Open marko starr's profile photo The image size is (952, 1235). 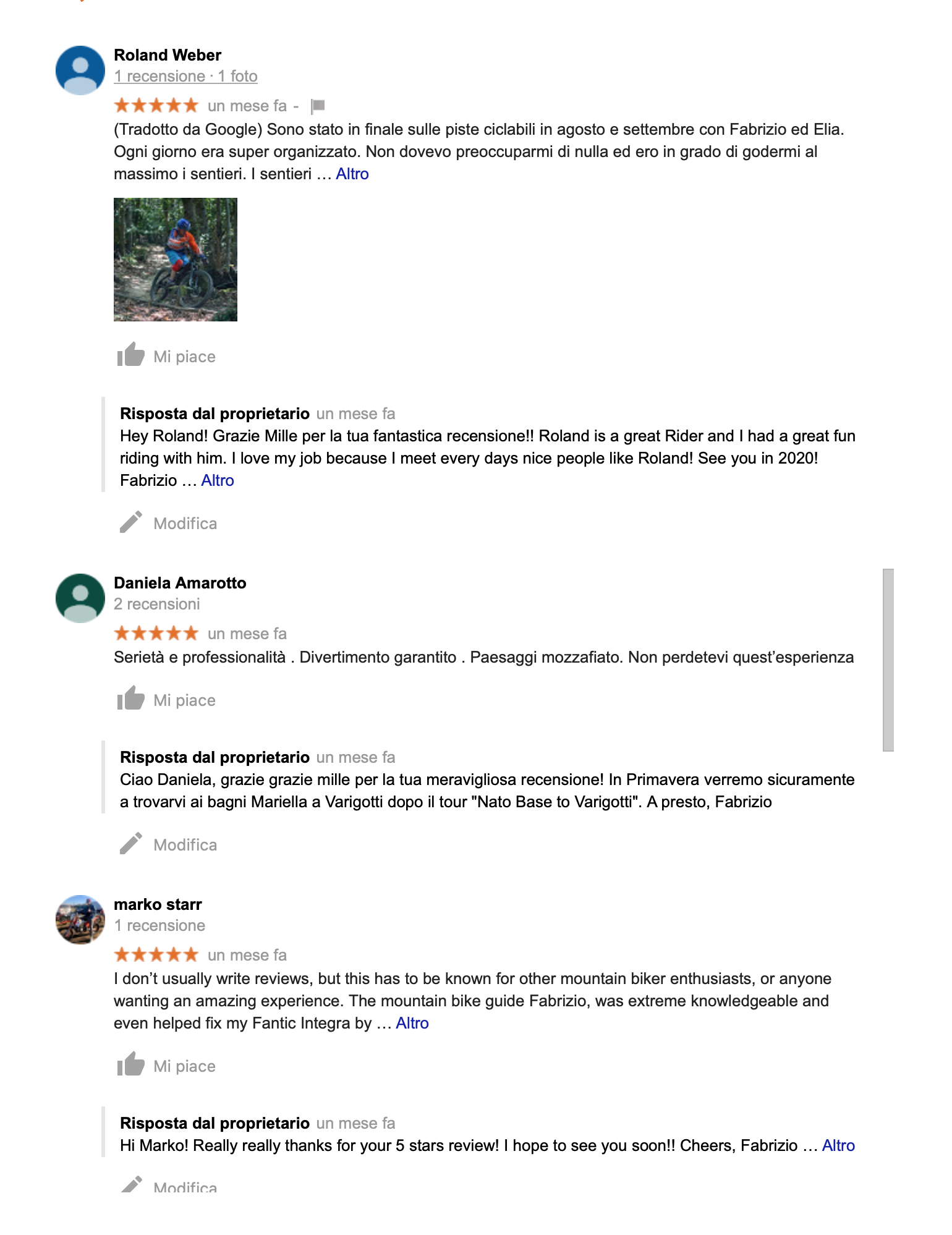pyautogui.click(x=80, y=920)
